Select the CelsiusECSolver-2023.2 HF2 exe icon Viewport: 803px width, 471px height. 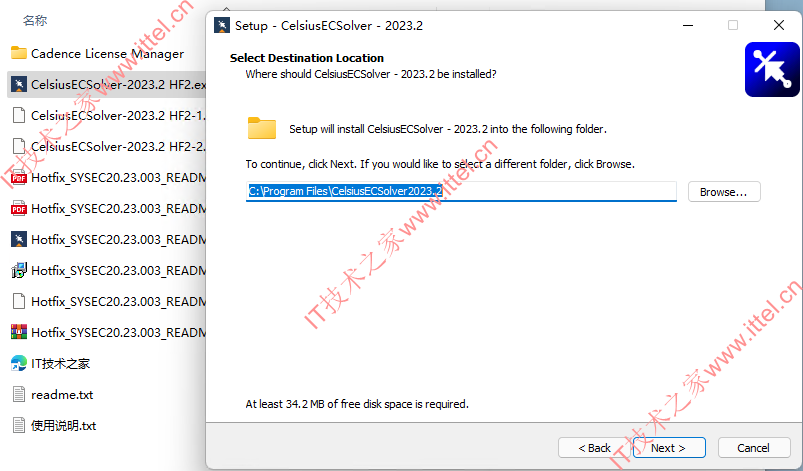(x=19, y=84)
